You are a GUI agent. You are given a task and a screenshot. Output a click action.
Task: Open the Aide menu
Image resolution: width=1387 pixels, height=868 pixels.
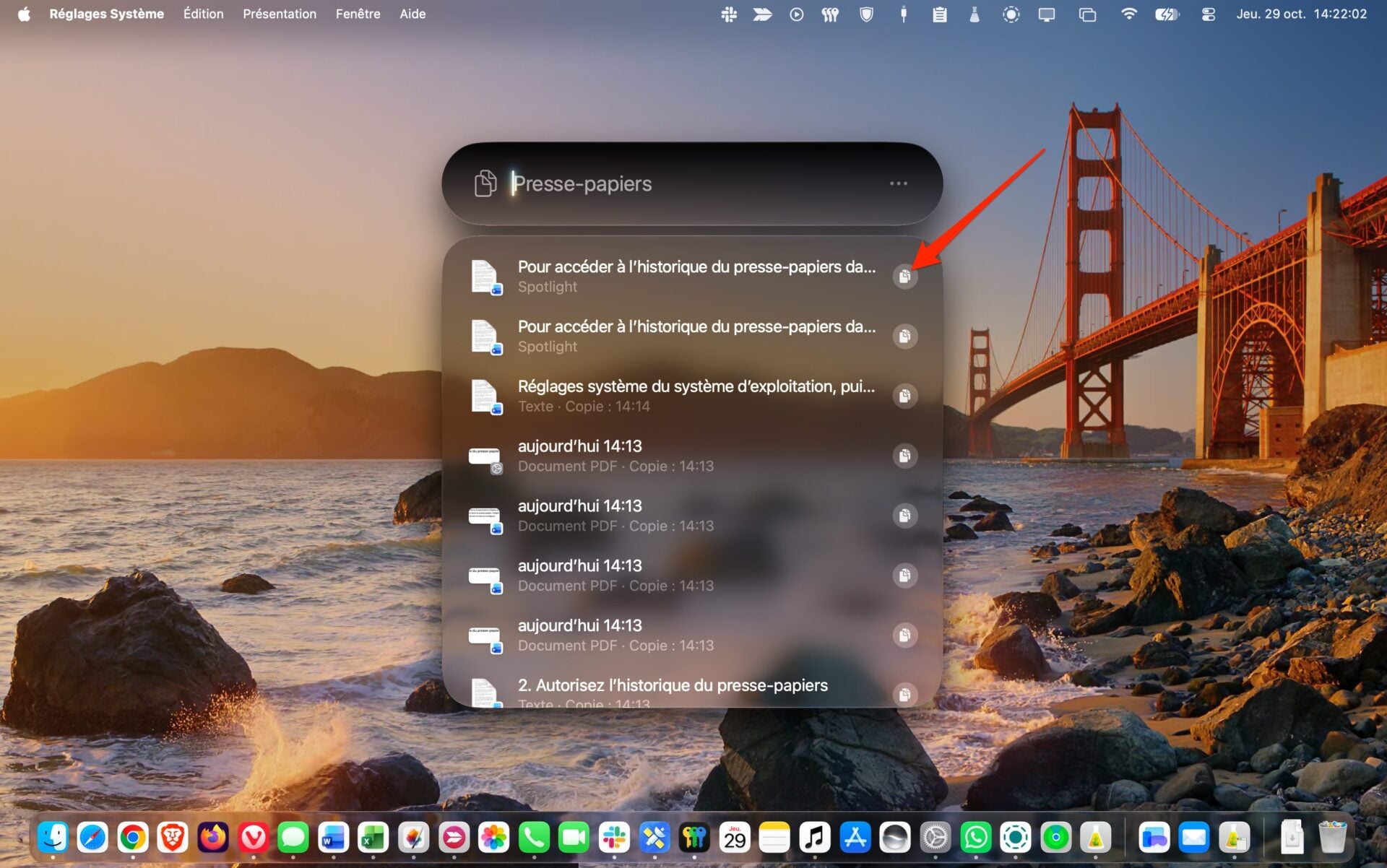coord(412,14)
